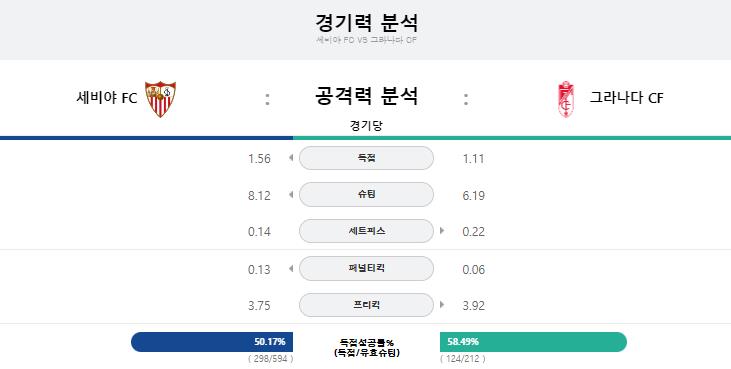Image resolution: width=731 pixels, height=369 pixels.
Task: Click the left arrow beside 페널티킥 pill
Action: (291, 268)
